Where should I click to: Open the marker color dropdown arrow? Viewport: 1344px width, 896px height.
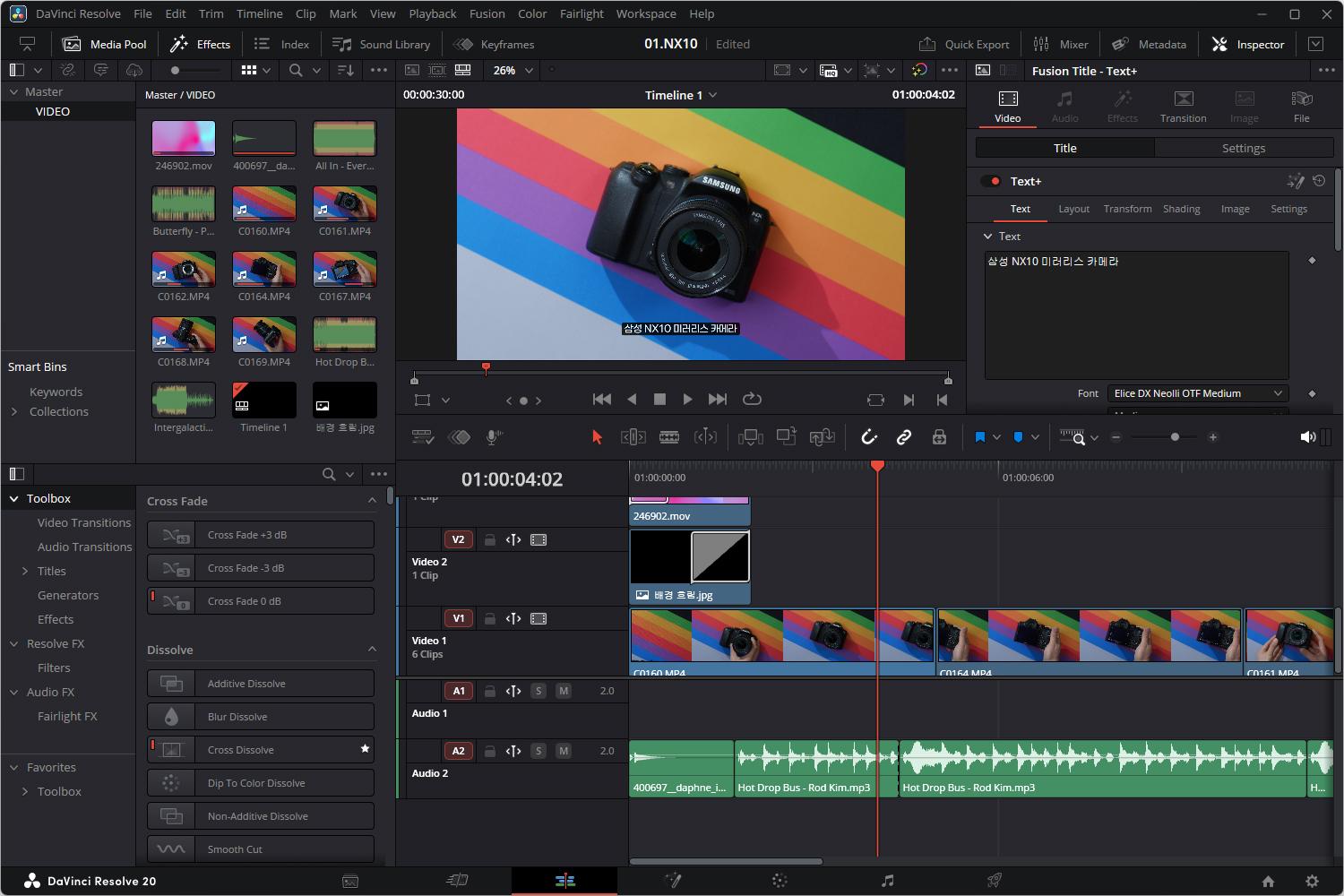tap(1035, 437)
